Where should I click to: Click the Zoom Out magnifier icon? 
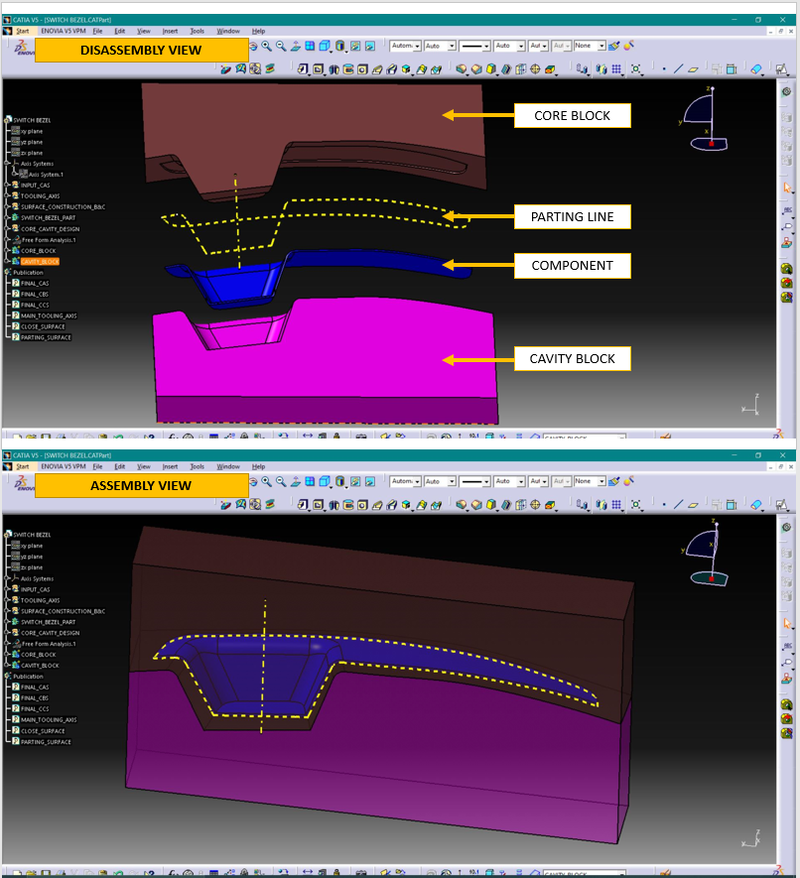click(x=279, y=46)
